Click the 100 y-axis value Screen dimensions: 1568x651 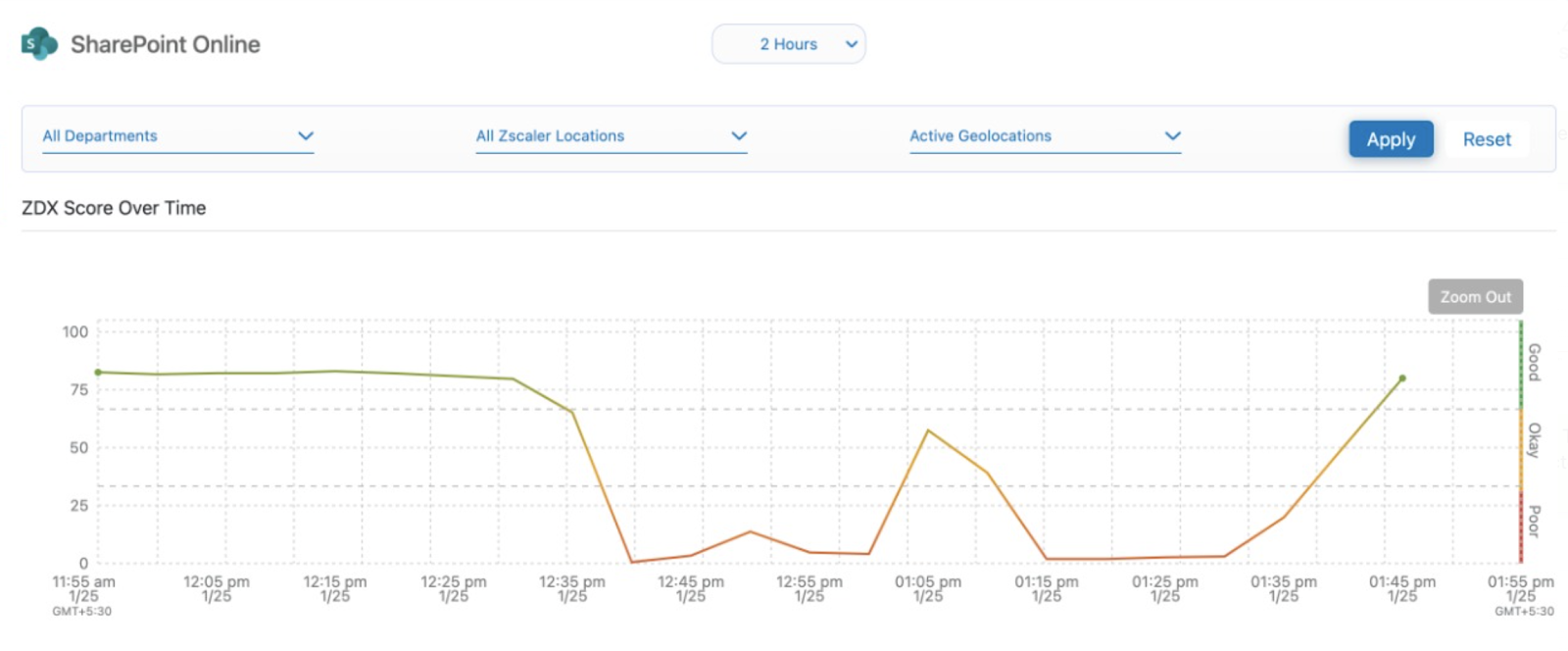(x=75, y=331)
